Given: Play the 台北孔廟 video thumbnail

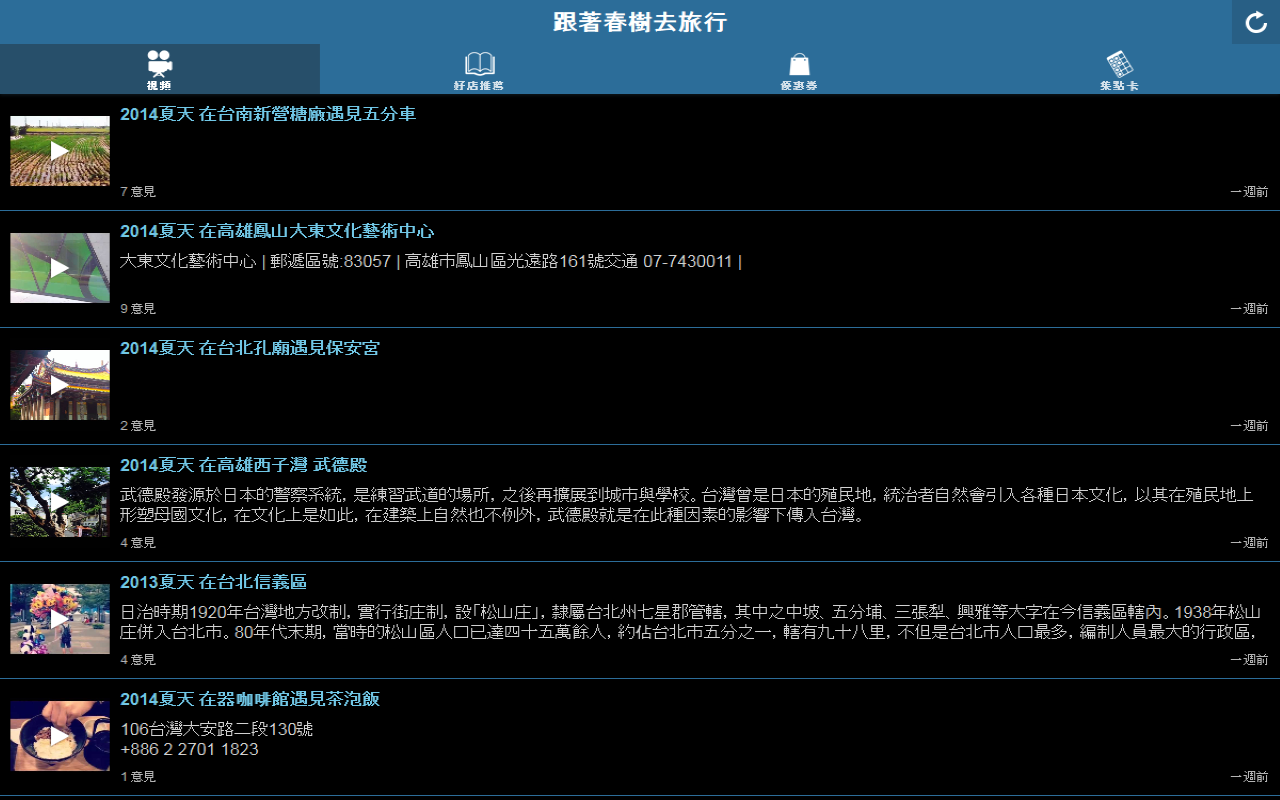Looking at the screenshot, I should [x=60, y=385].
